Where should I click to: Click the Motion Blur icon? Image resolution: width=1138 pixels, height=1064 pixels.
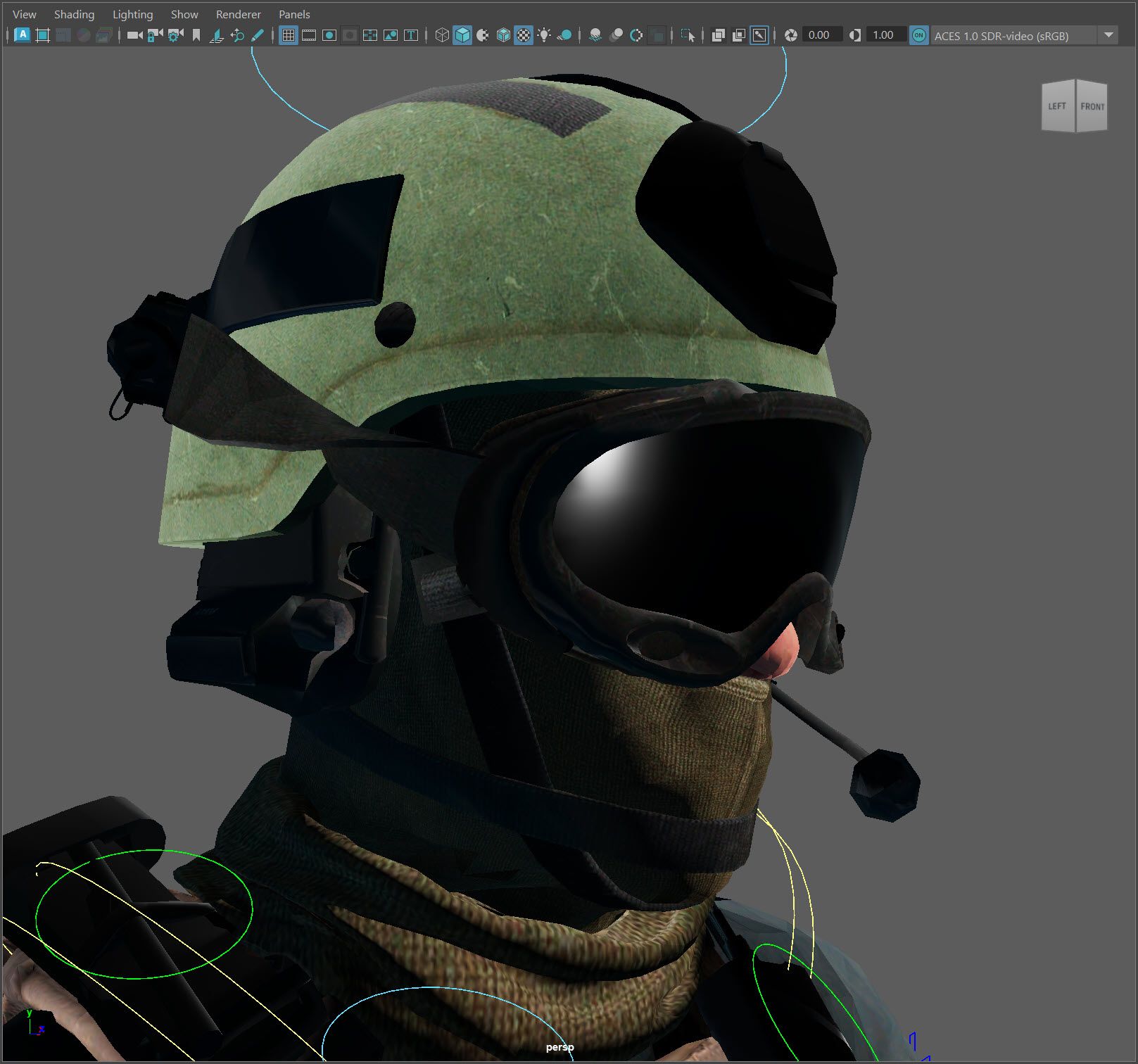[616, 34]
